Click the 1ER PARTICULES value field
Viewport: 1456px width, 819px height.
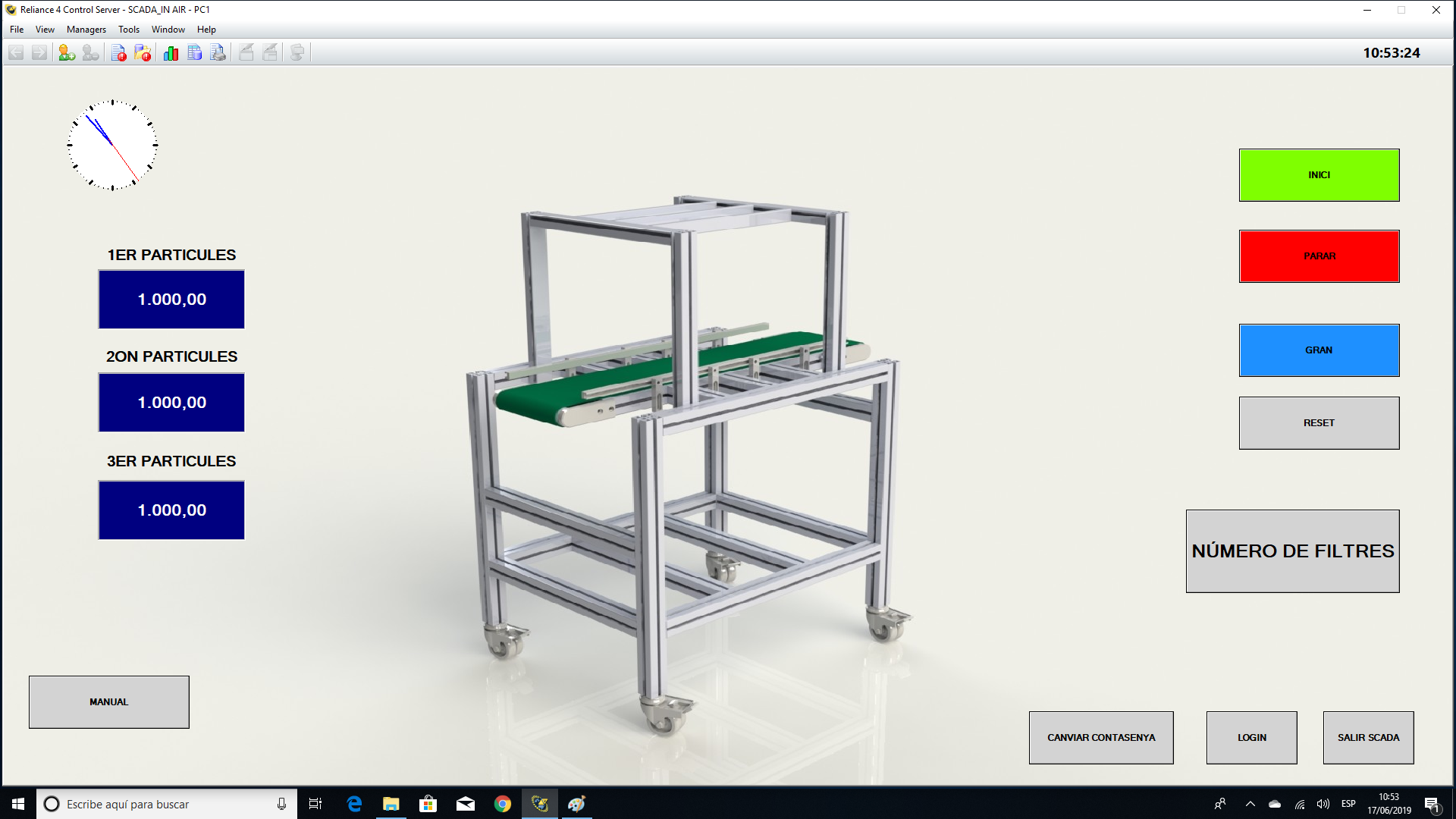tap(171, 300)
